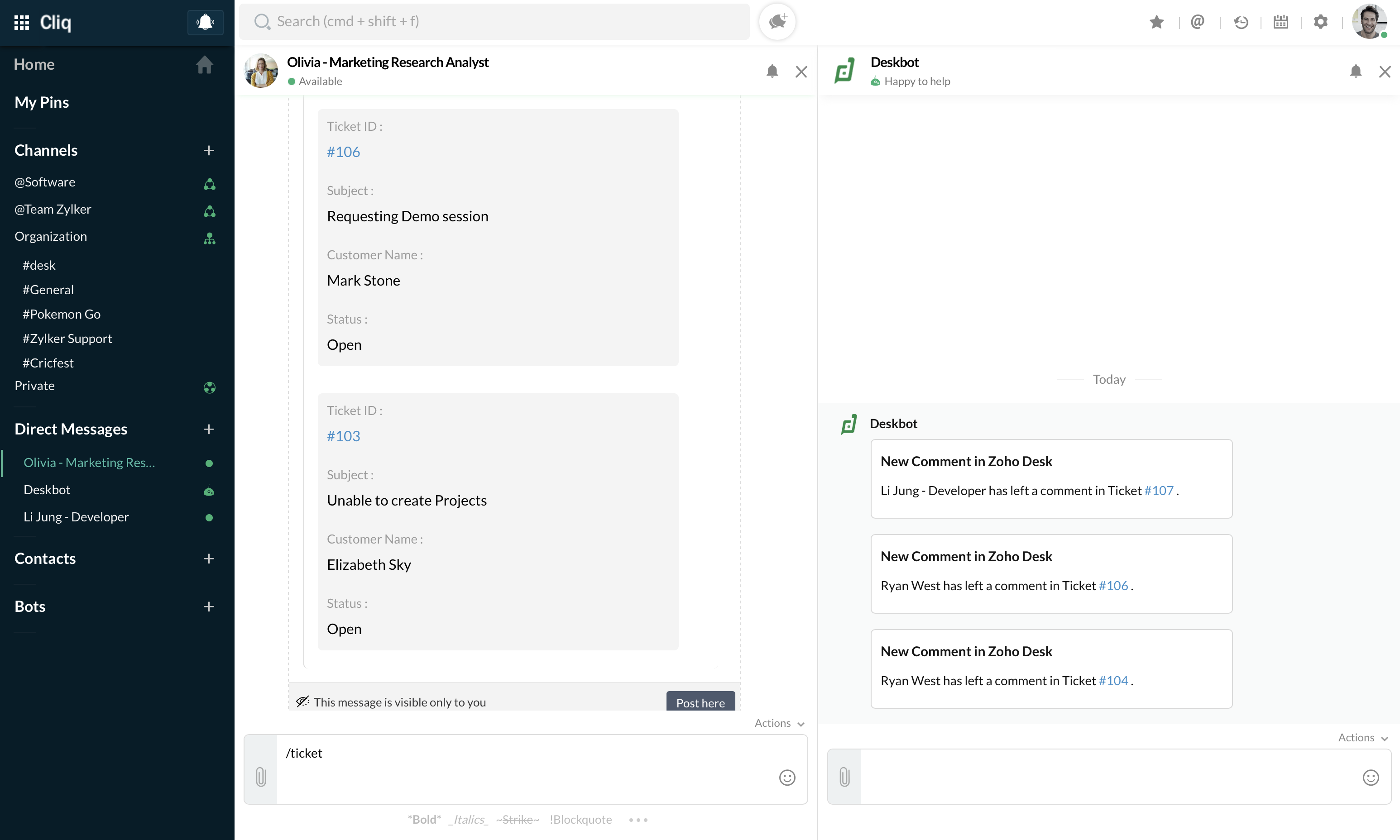Add a new channel with the plus icon

pyautogui.click(x=208, y=151)
